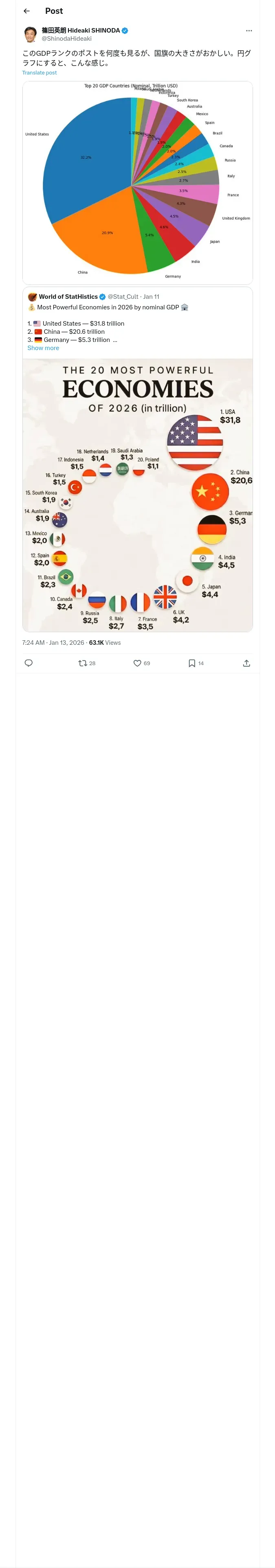Screen dimensions: 275x1568
Task: Click verified badge next to StatHistics
Action: (102, 296)
